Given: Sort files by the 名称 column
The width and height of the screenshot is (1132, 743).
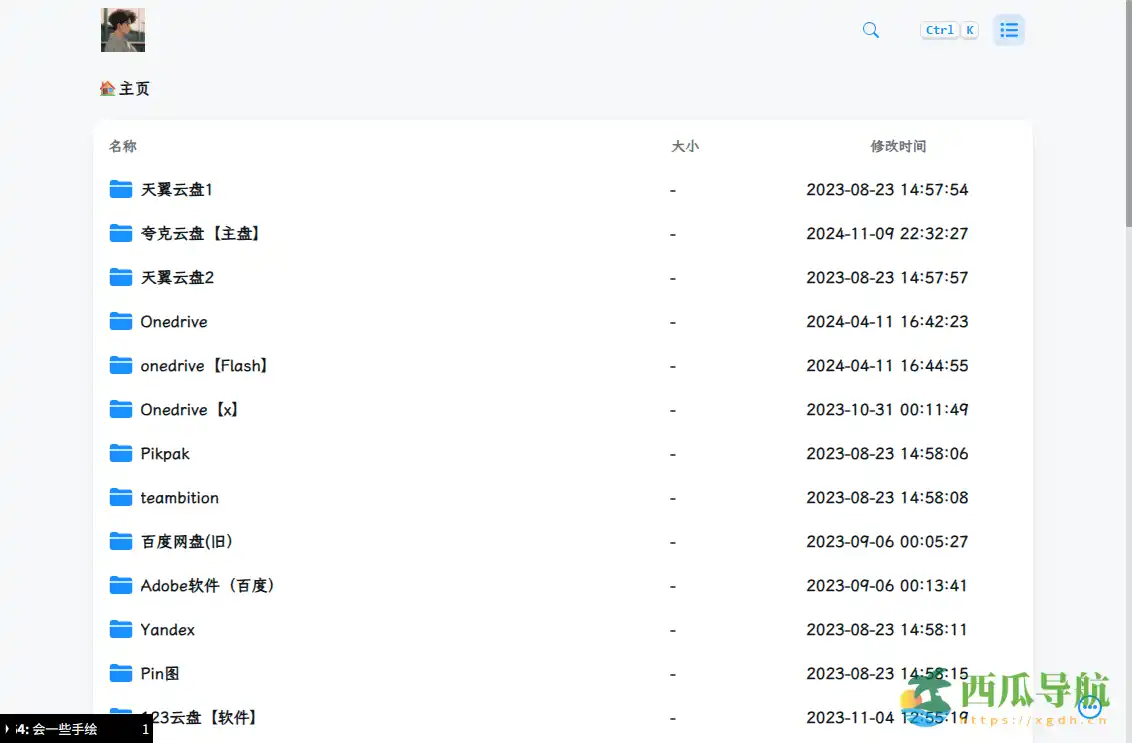Looking at the screenshot, I should 122,146.
